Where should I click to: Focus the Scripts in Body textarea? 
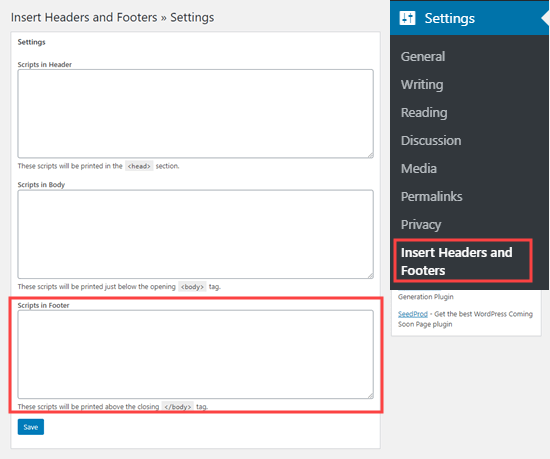[x=195, y=234]
